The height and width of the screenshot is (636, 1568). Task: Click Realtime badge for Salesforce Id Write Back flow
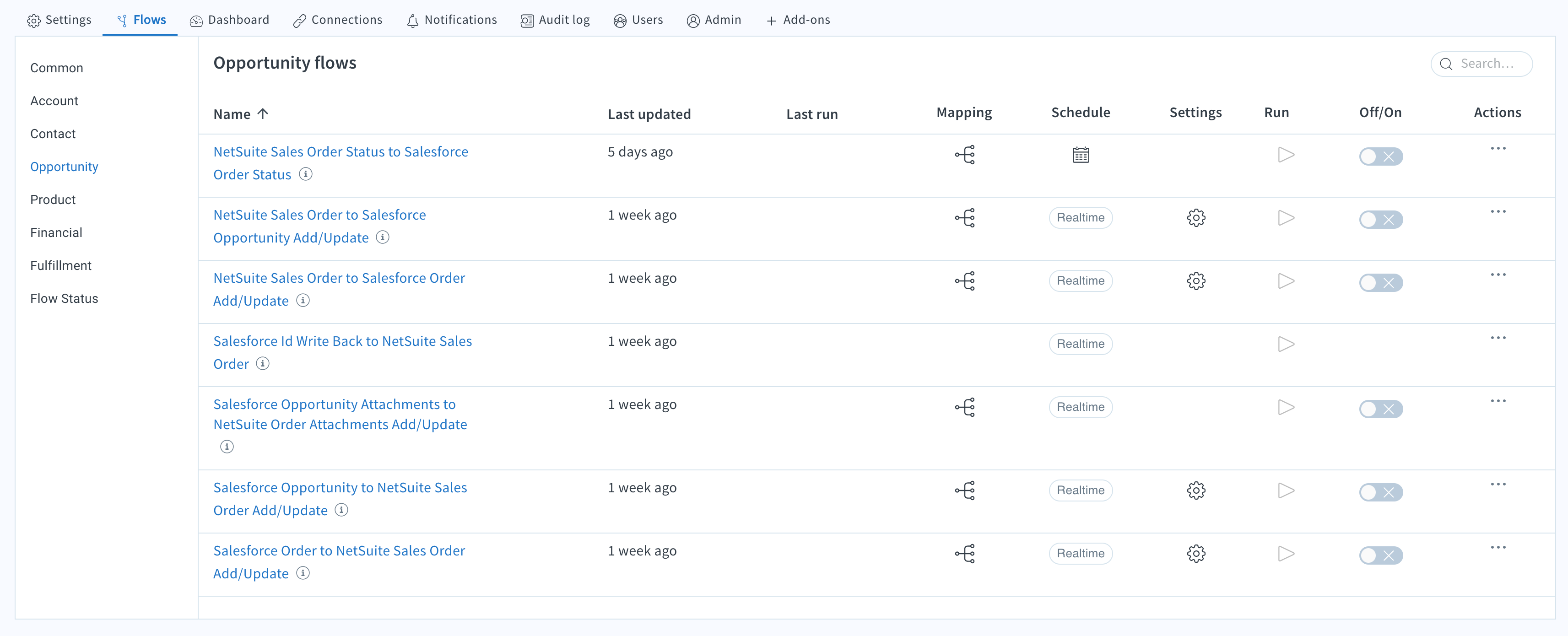coord(1081,345)
